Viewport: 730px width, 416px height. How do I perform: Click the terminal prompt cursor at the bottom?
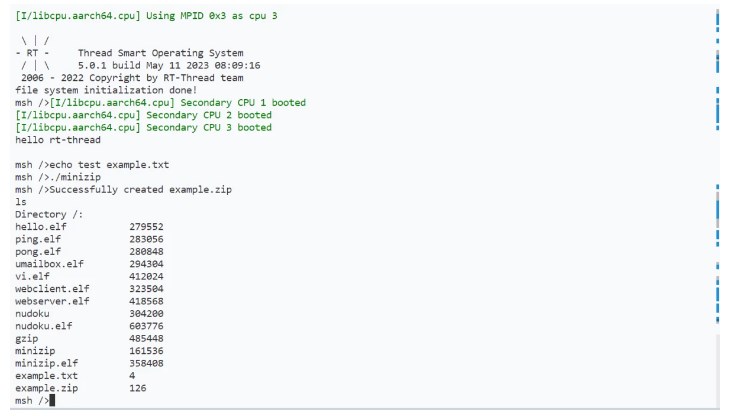point(52,401)
